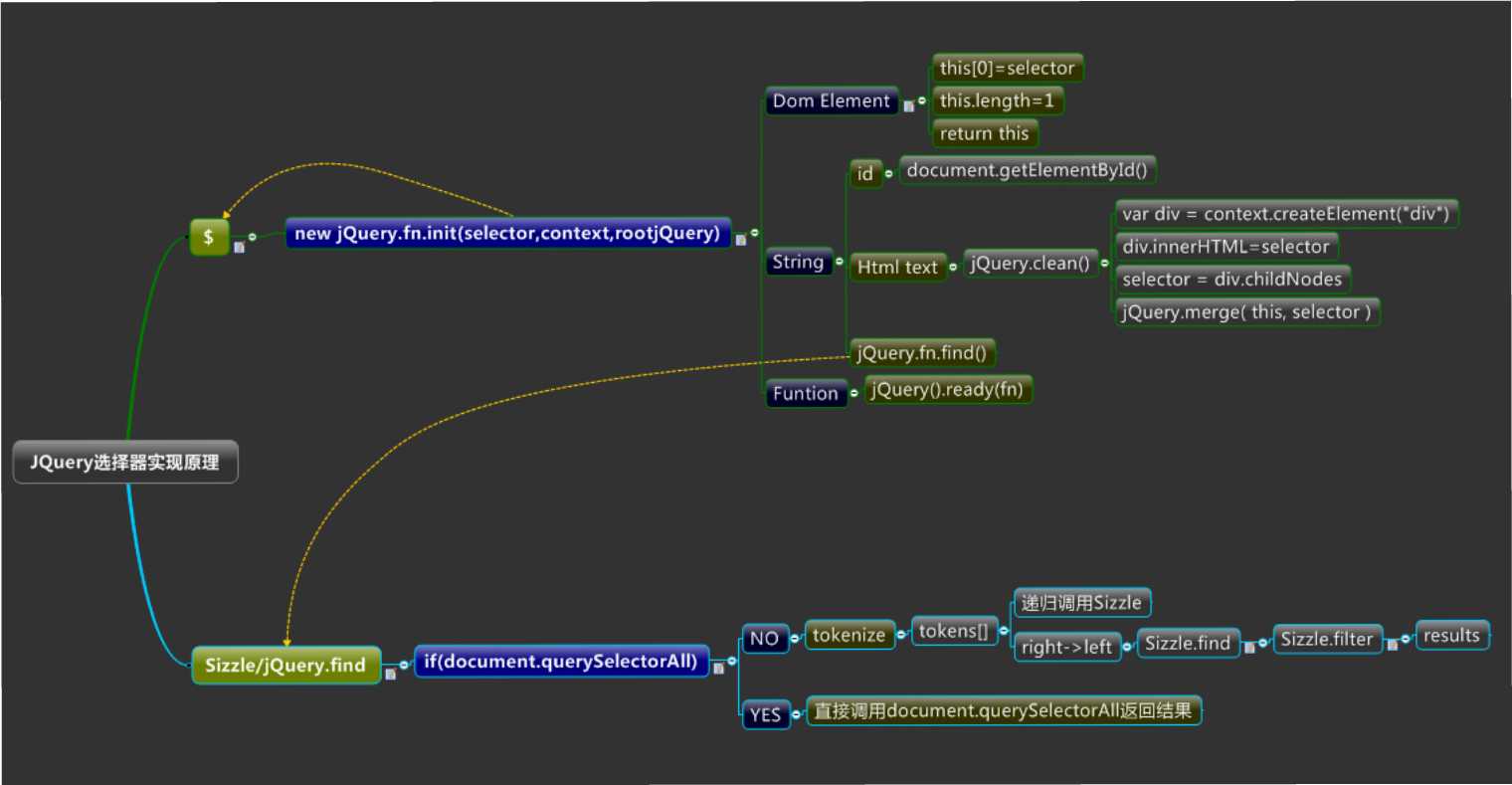Collapse the Sizzle/jQuery.find branch circle
This screenshot has width=1512, height=785.
[403, 665]
